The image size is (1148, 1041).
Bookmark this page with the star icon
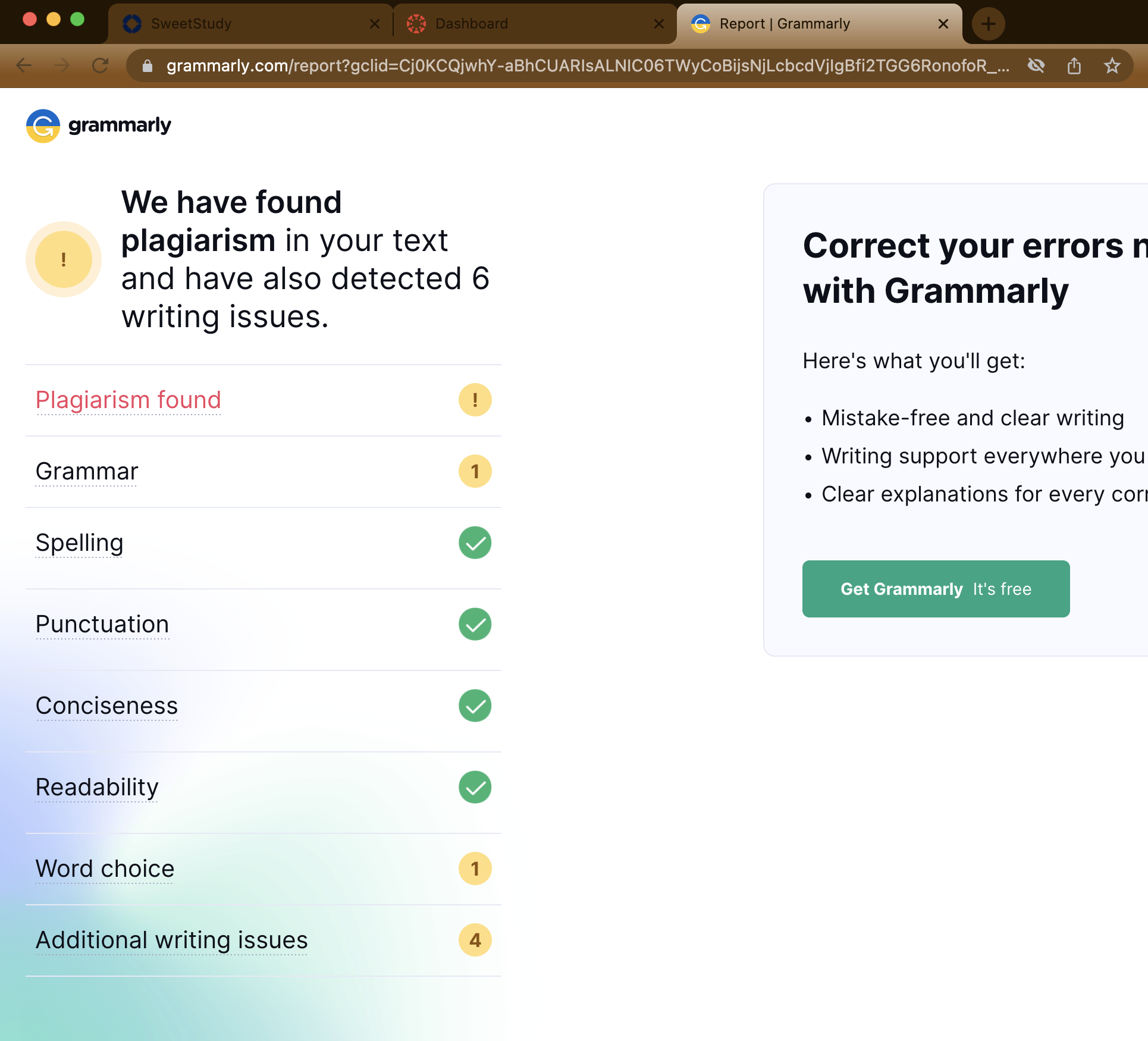coord(1112,65)
